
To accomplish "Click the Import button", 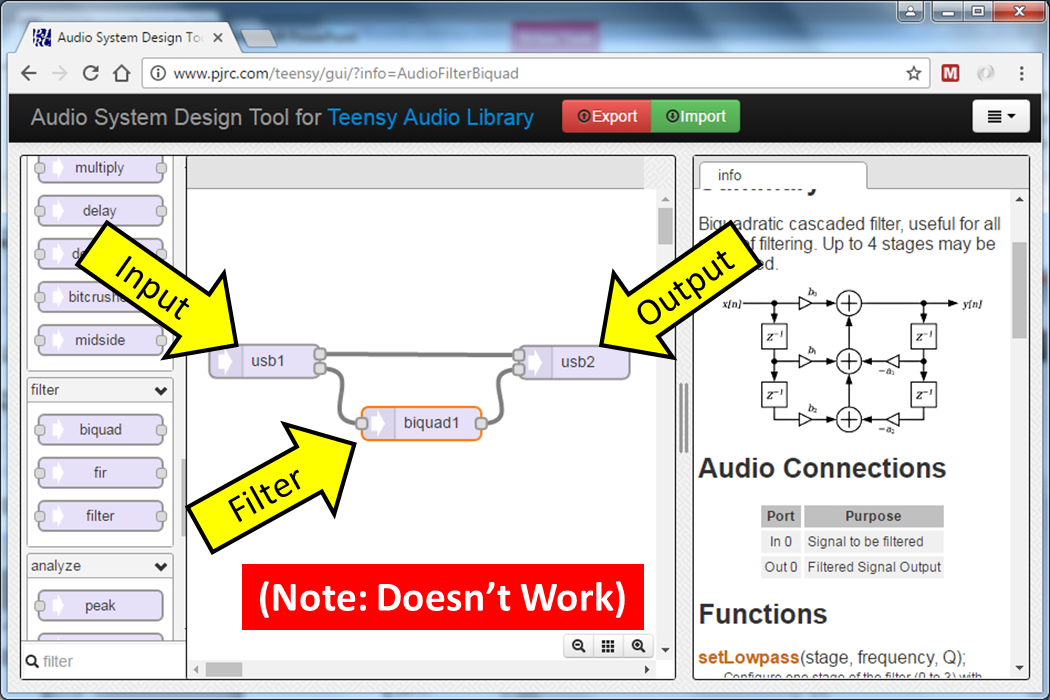I will coord(696,117).
